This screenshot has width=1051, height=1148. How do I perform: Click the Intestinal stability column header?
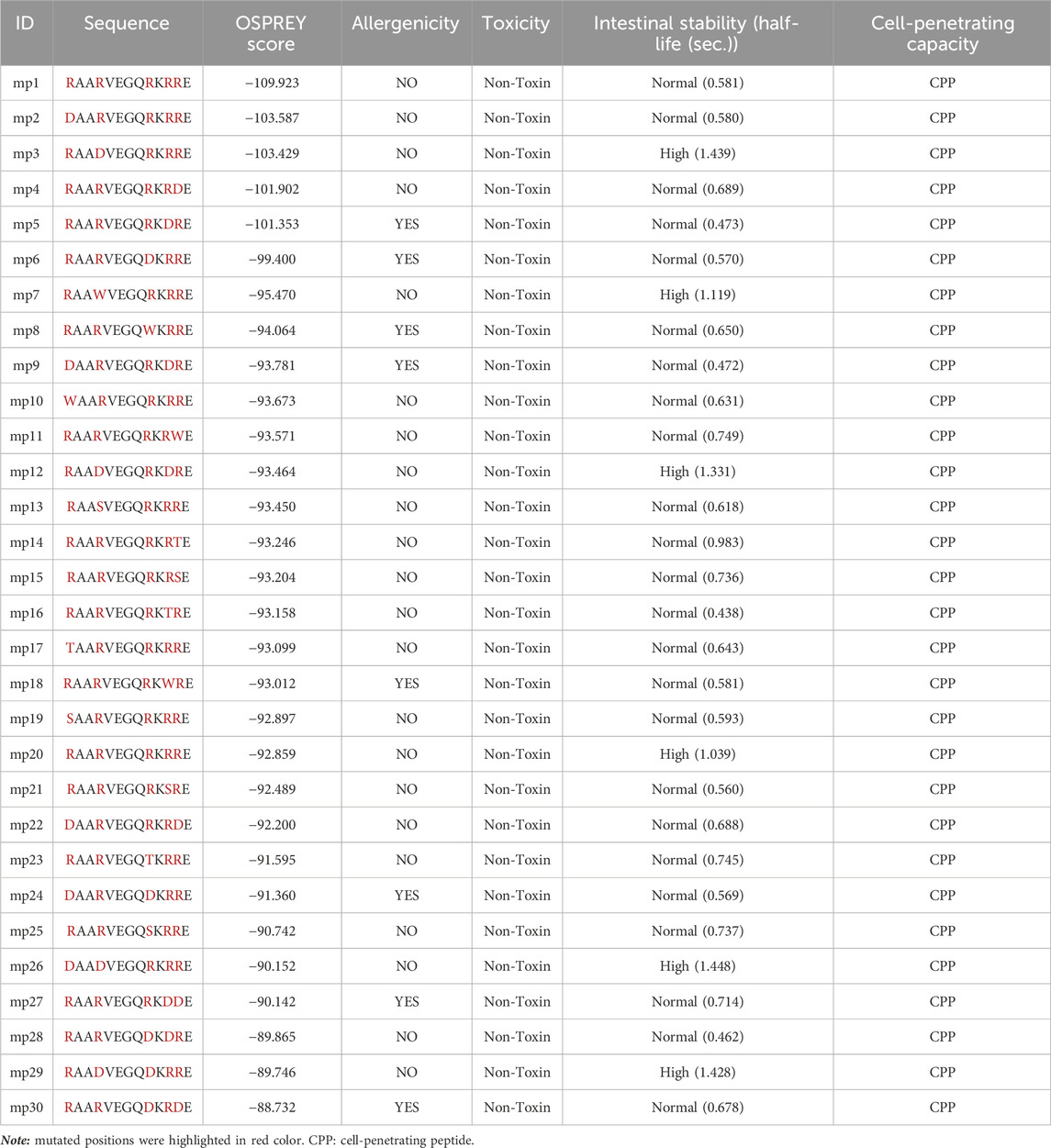pyautogui.click(x=697, y=33)
